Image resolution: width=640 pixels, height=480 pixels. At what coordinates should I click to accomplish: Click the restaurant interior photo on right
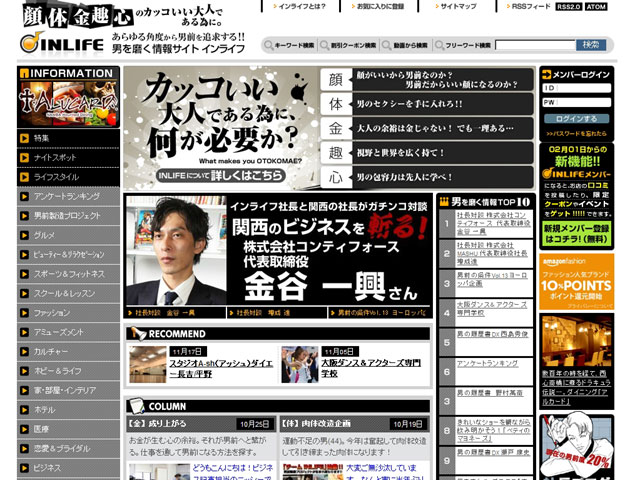click(576, 341)
